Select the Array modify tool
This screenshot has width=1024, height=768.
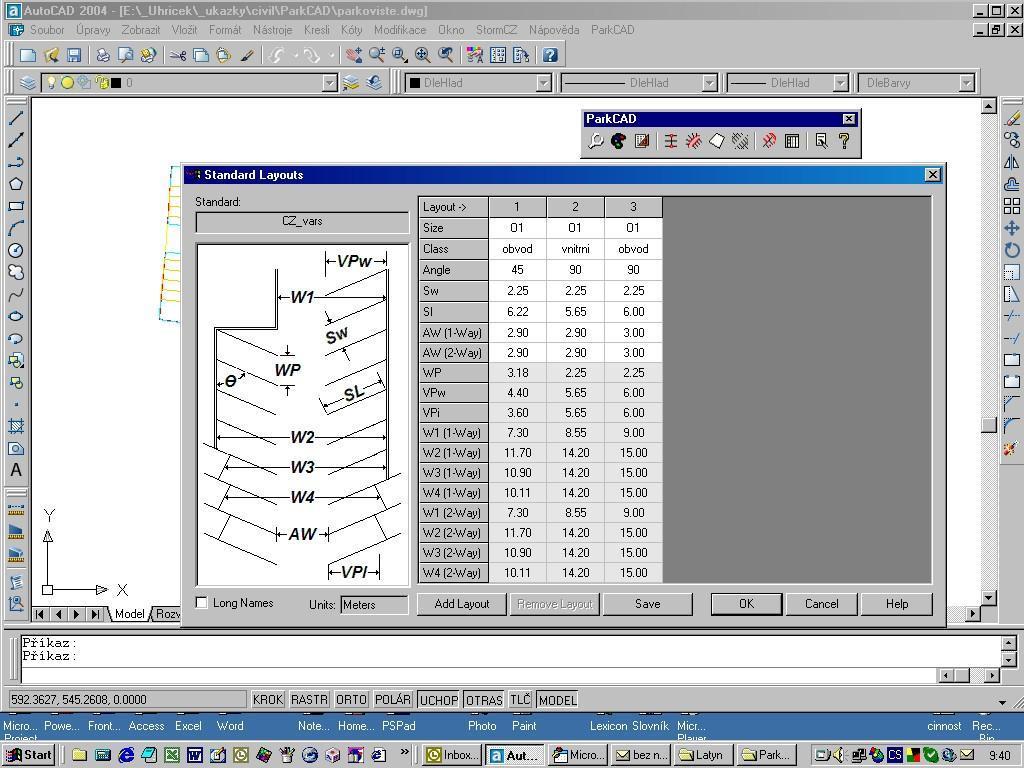point(1012,206)
